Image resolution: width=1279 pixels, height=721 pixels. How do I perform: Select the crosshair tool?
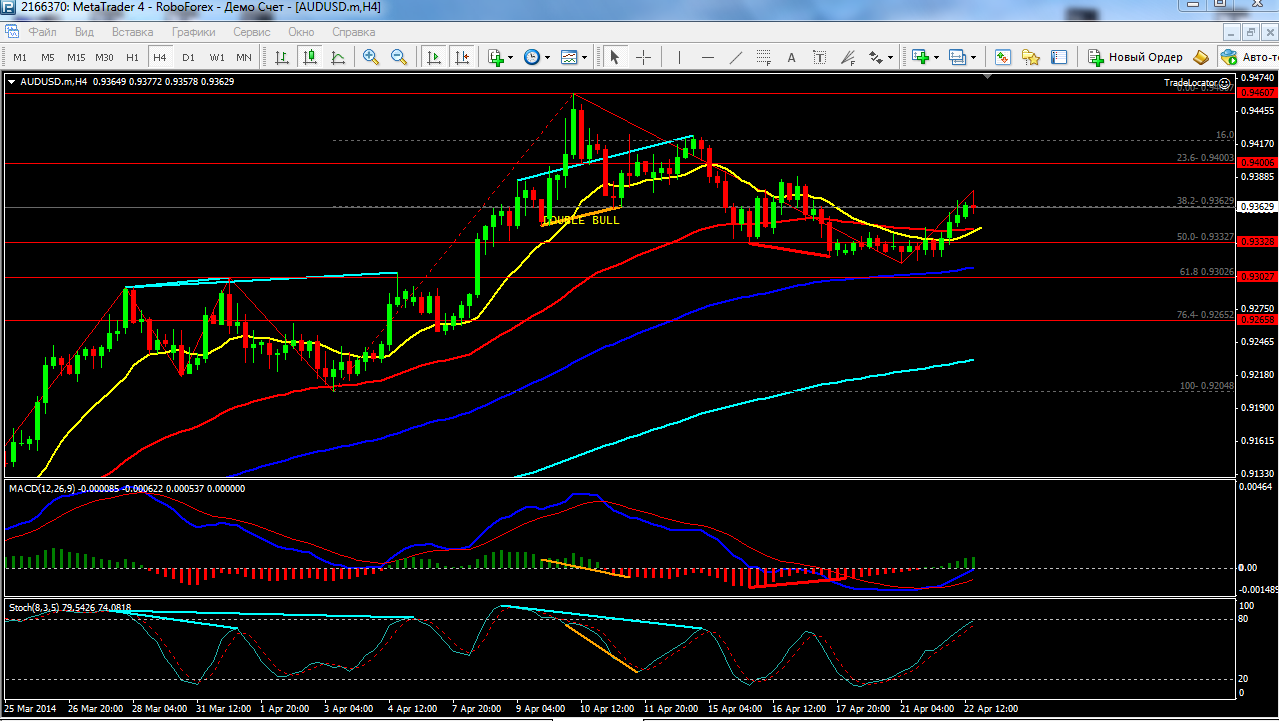click(643, 57)
